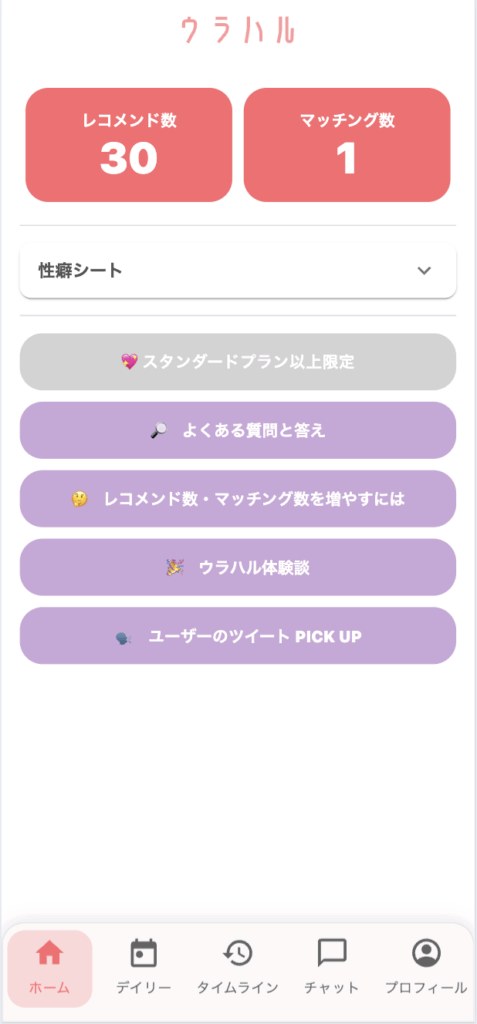This screenshot has height=1024, width=477.
Task: Click the thinking face emoji icon
Action: coord(79,500)
